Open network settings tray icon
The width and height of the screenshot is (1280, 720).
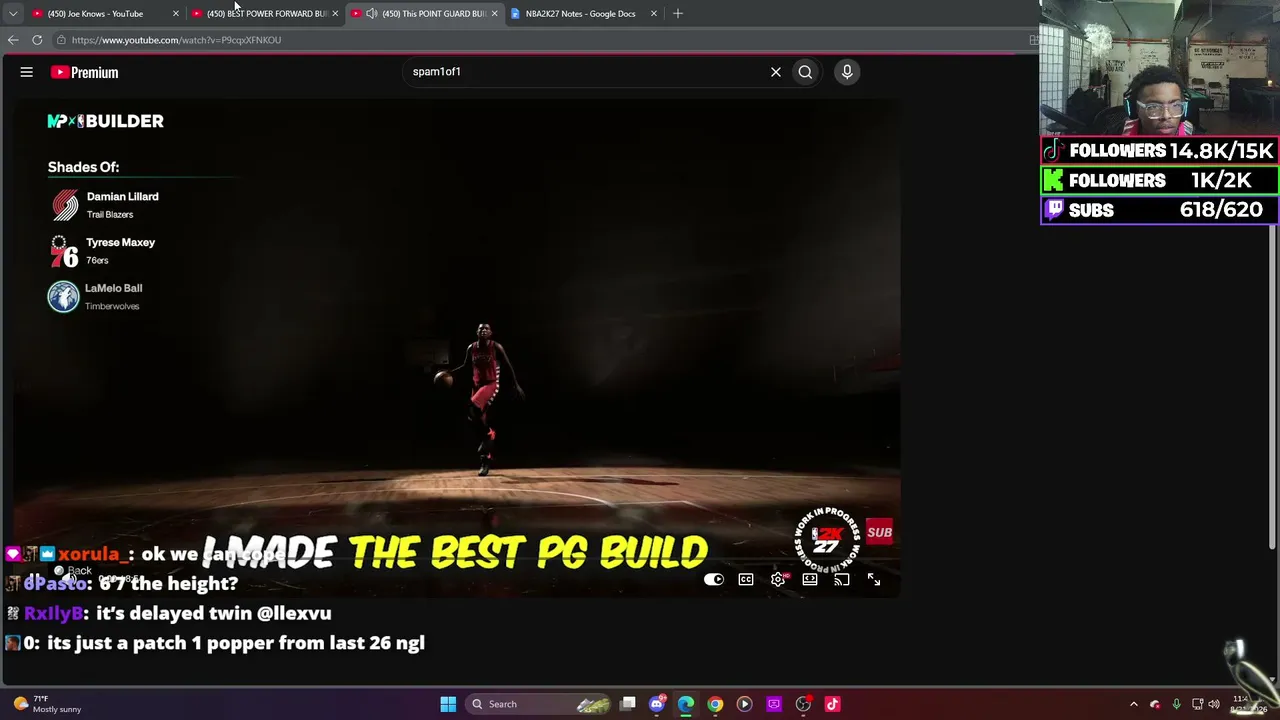pyautogui.click(x=1197, y=704)
